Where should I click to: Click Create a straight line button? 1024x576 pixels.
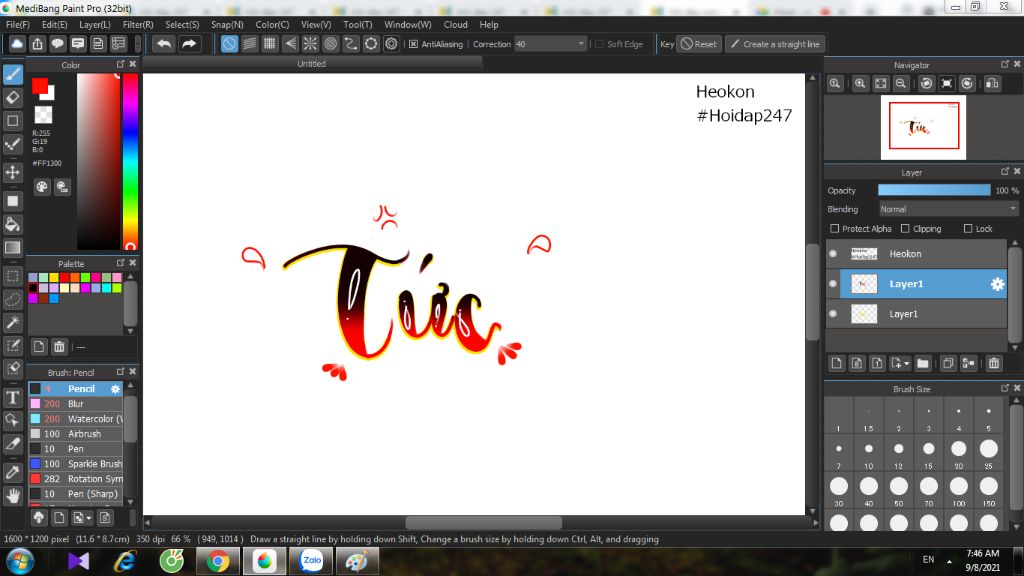(775, 44)
